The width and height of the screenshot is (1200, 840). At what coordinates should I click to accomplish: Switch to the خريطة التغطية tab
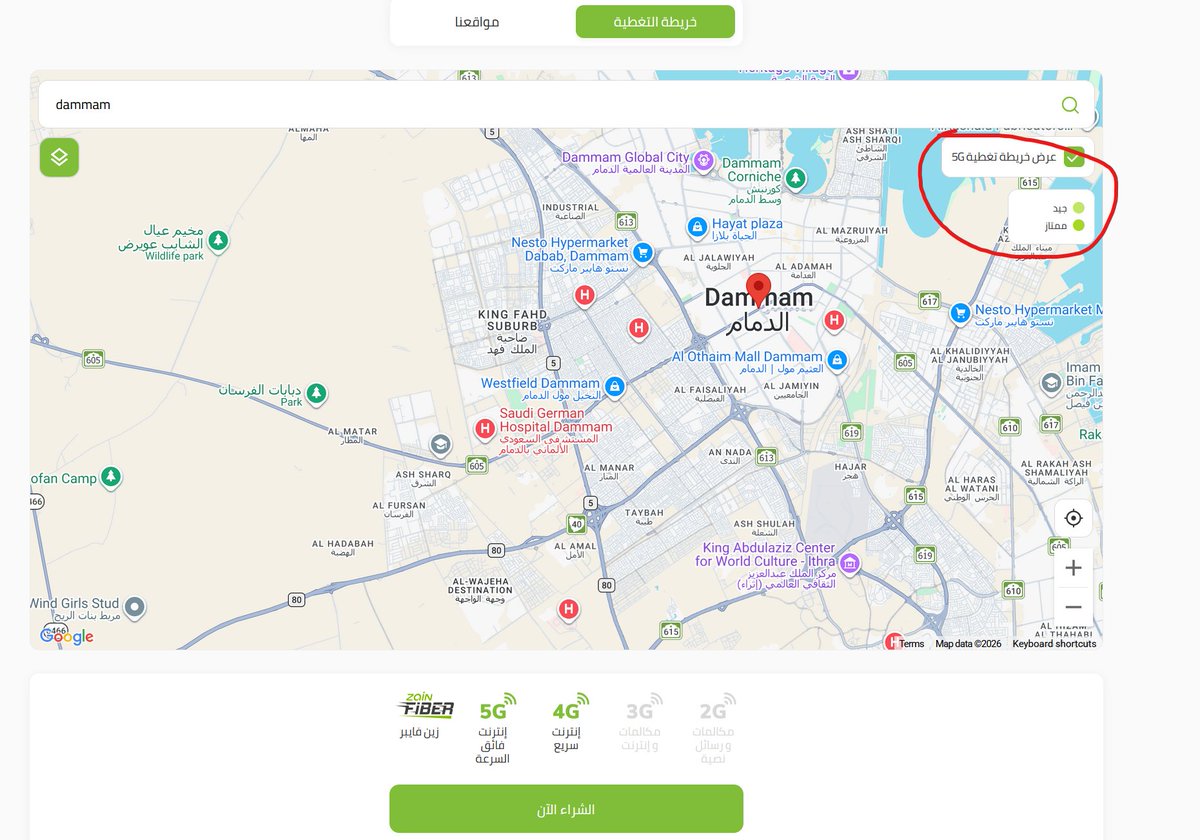click(x=655, y=22)
